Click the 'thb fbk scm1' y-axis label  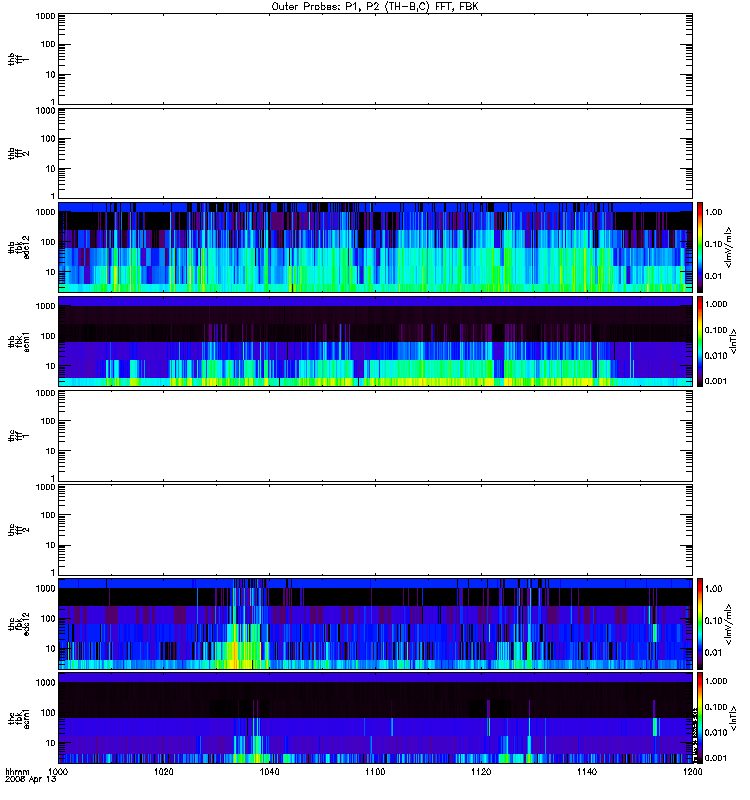18,341
